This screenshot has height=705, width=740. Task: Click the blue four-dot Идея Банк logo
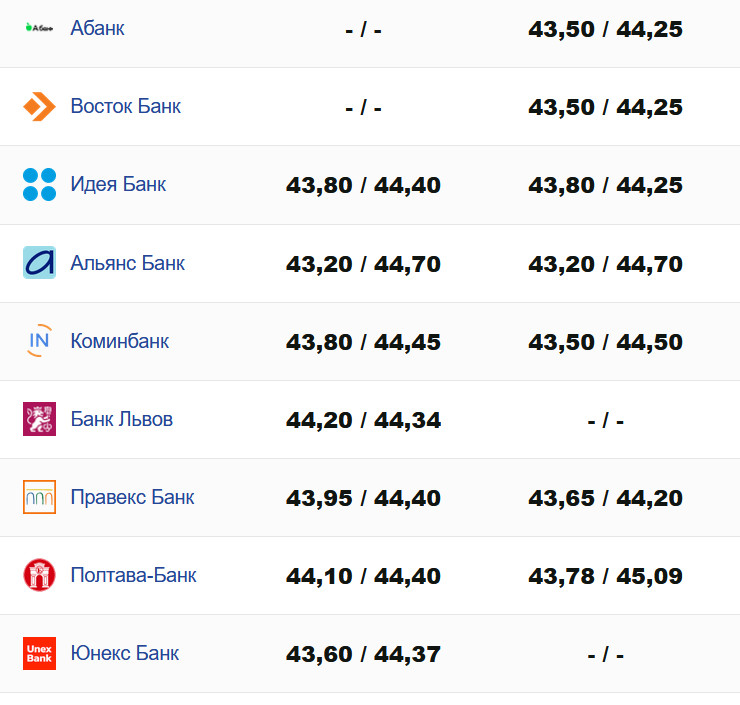coord(39,185)
